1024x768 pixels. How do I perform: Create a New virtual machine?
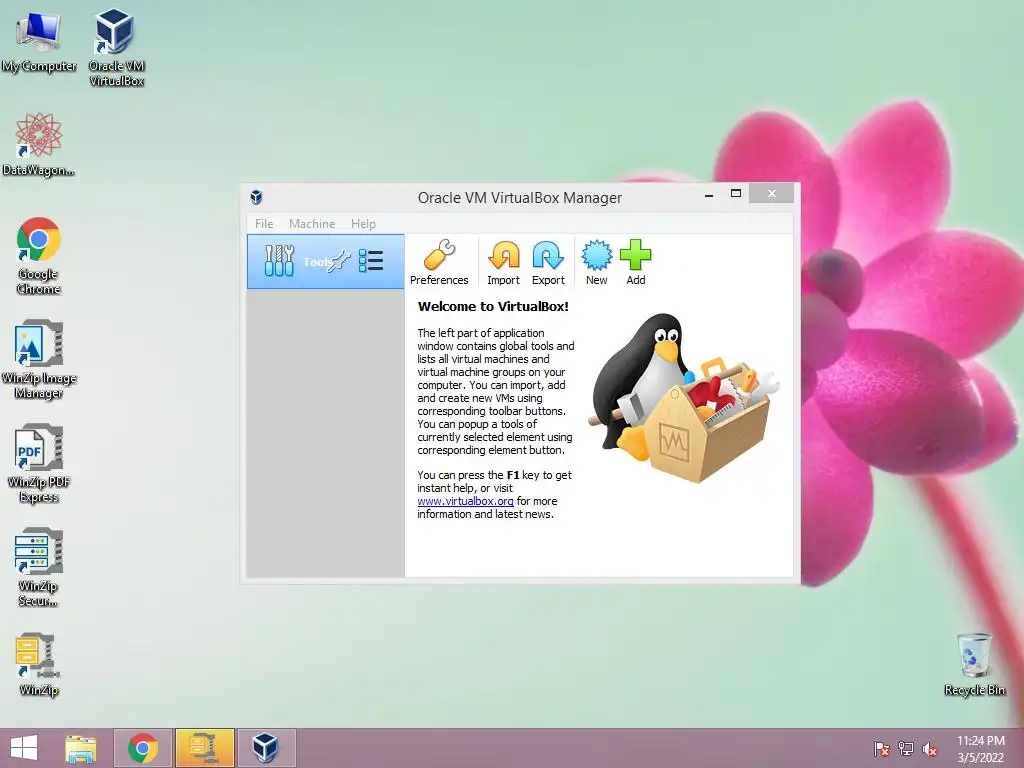pyautogui.click(x=597, y=263)
